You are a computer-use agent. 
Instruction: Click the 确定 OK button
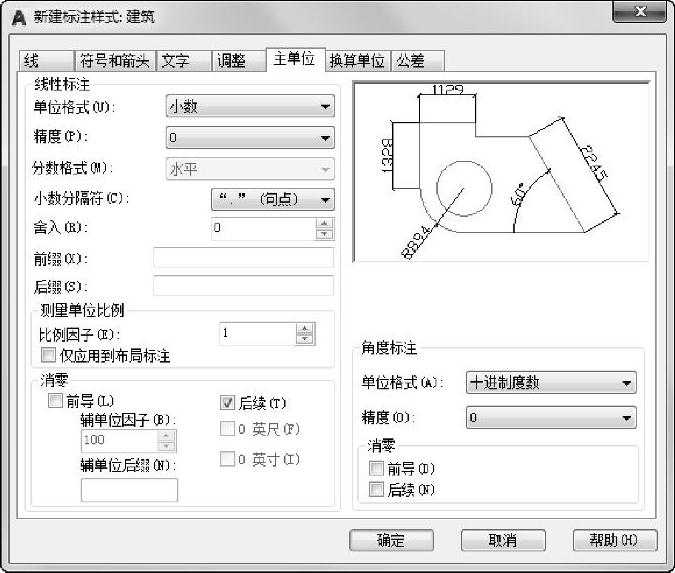[x=391, y=540]
